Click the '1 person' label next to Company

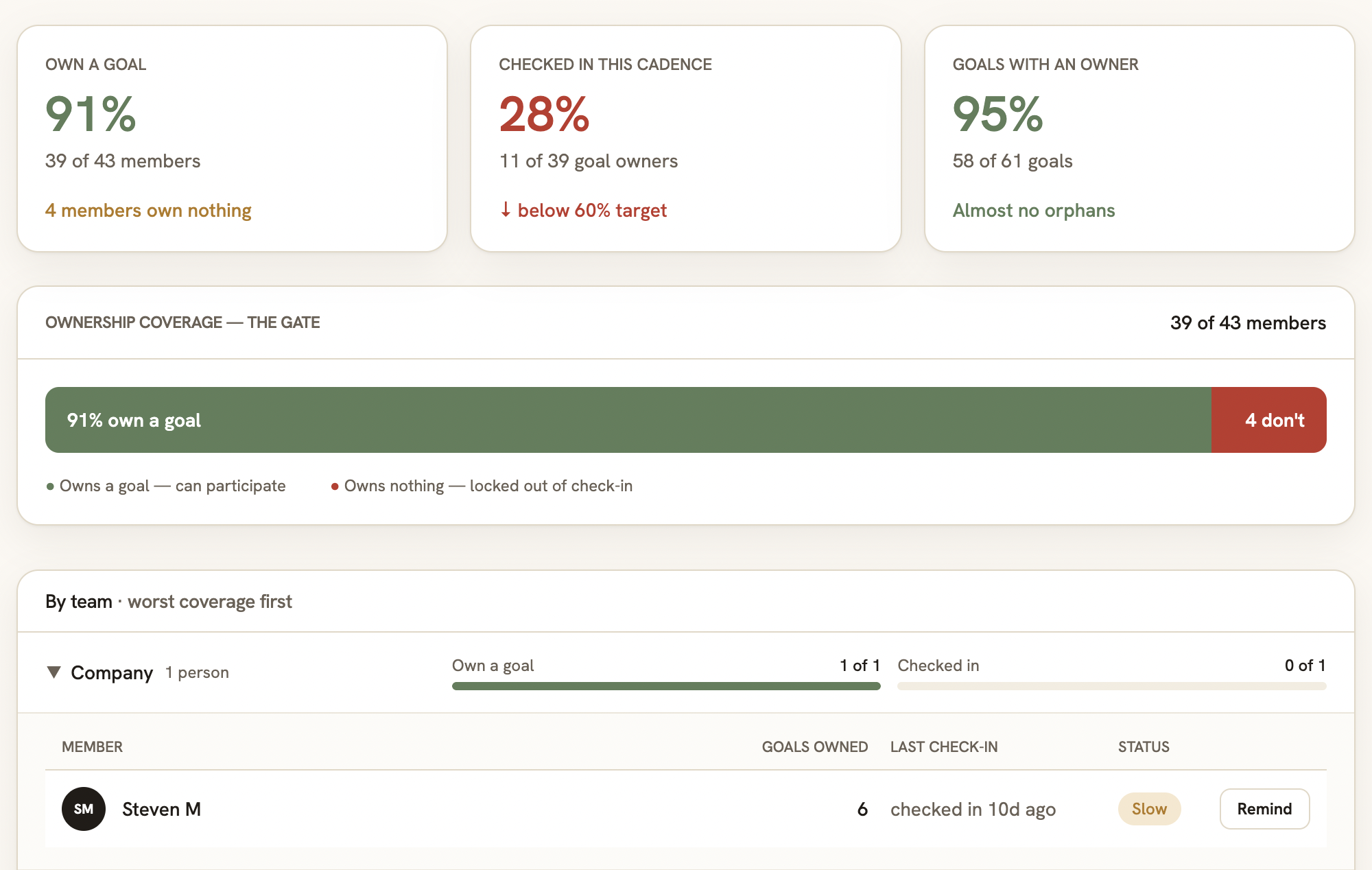tap(197, 672)
